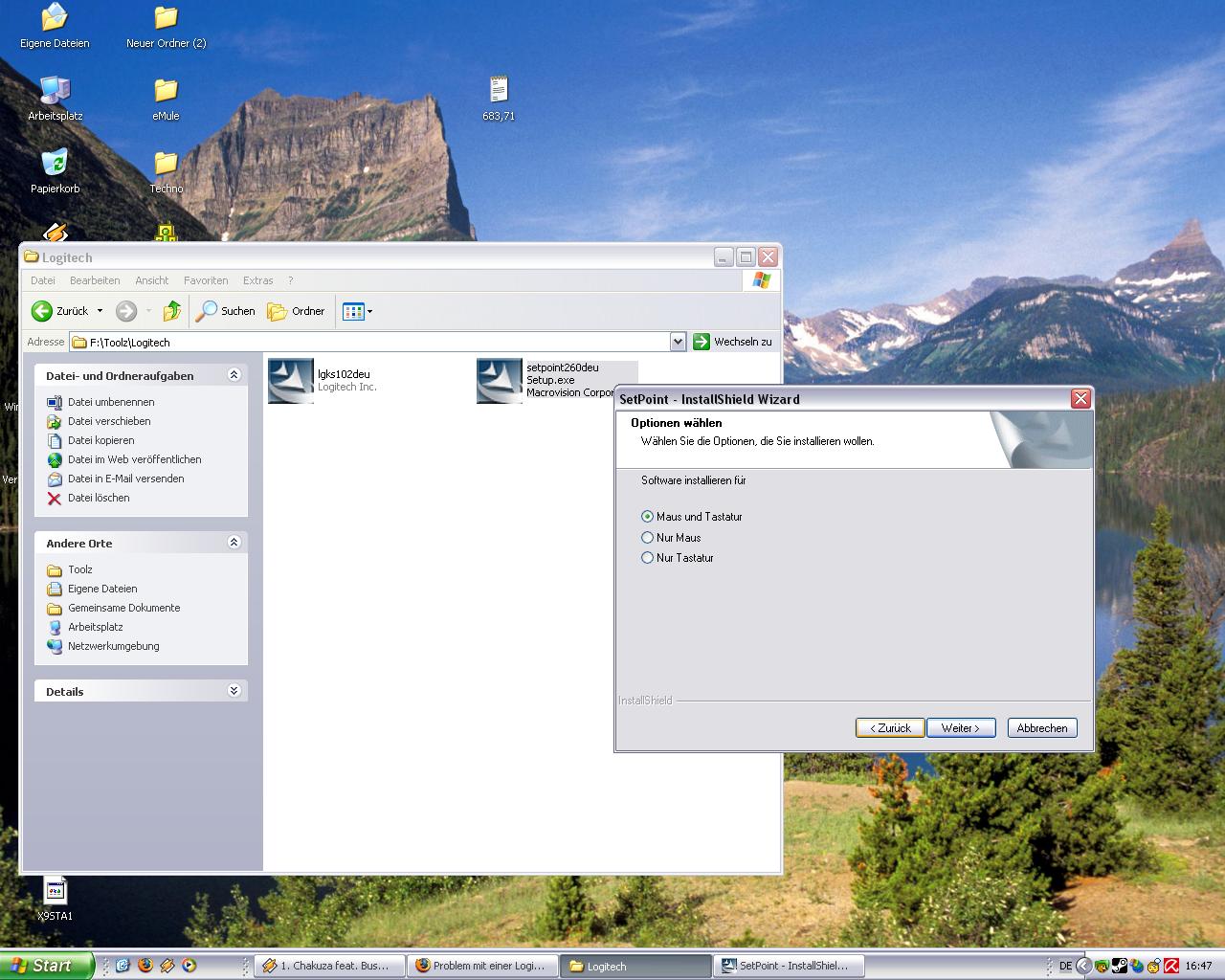Image resolution: width=1225 pixels, height=980 pixels.
Task: Open Netzwerkumgebung link
Action: click(113, 646)
